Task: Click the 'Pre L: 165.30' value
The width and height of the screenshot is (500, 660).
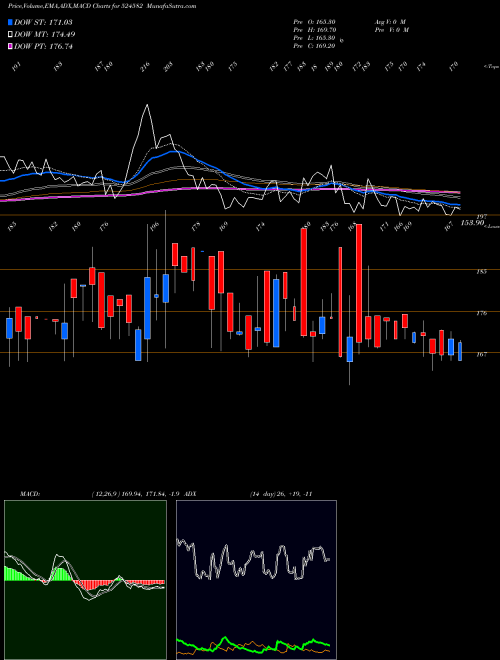Action: tap(314, 38)
